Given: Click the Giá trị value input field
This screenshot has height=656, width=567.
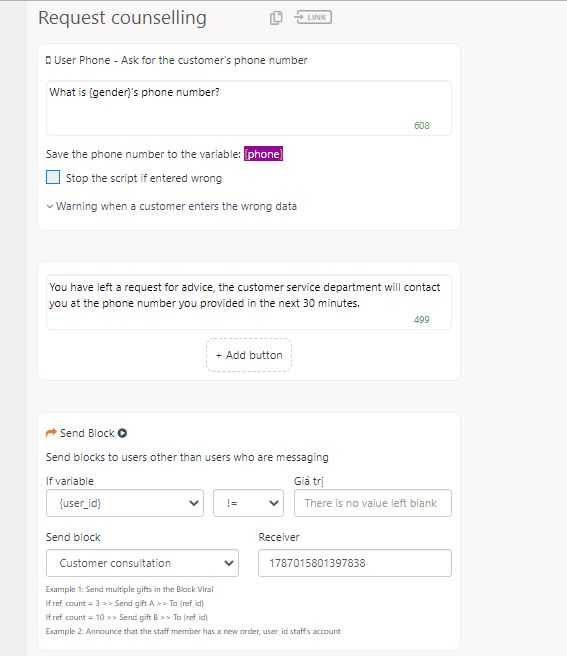Looking at the screenshot, I should point(373,503).
